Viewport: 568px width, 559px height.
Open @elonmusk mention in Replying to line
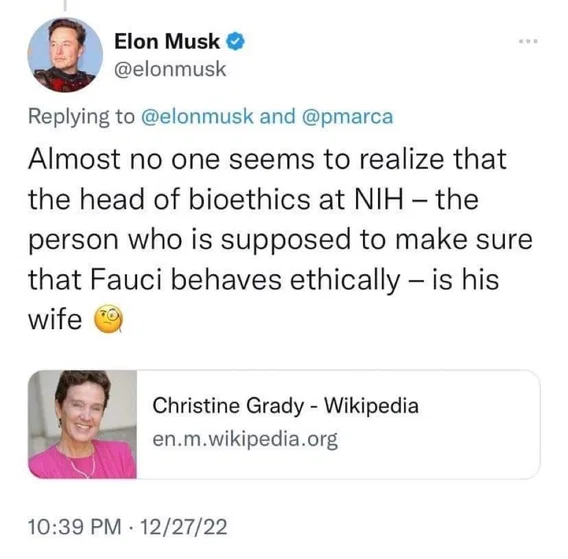pos(197,117)
